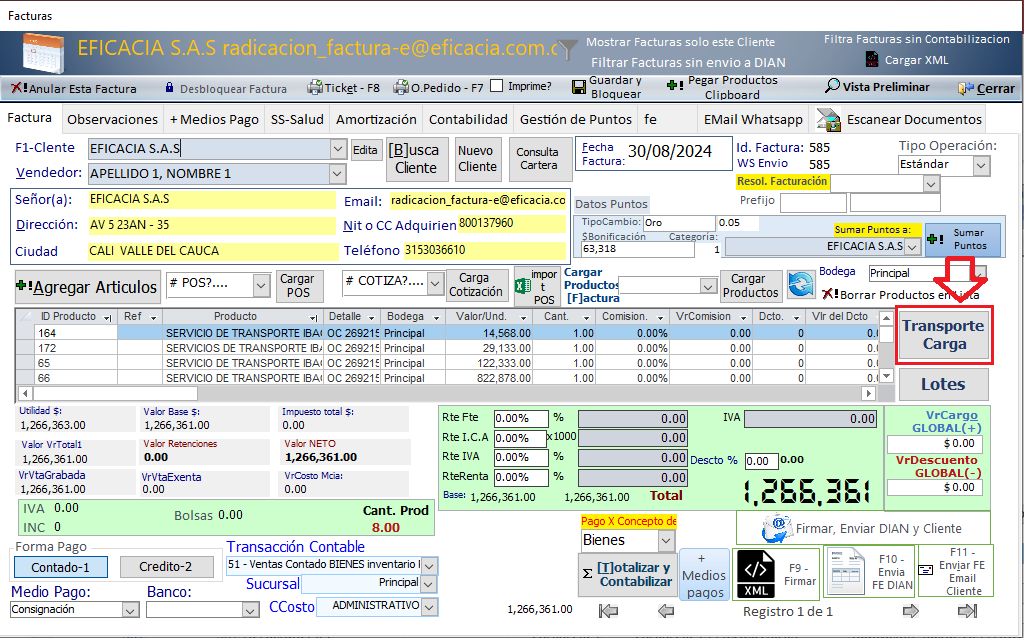Switch to the Observaciones tab
1024x638 pixels.
click(x=112, y=120)
